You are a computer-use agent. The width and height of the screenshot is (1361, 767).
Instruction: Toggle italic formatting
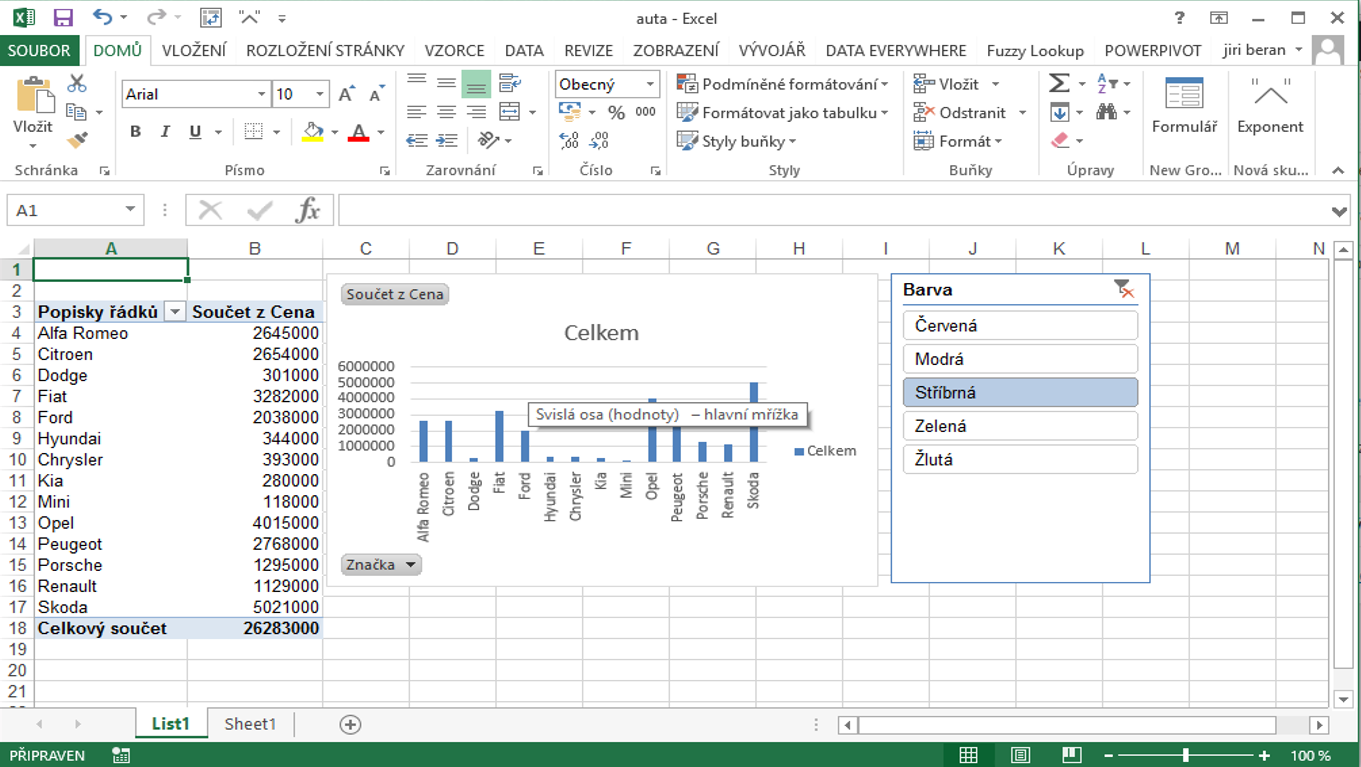165,132
